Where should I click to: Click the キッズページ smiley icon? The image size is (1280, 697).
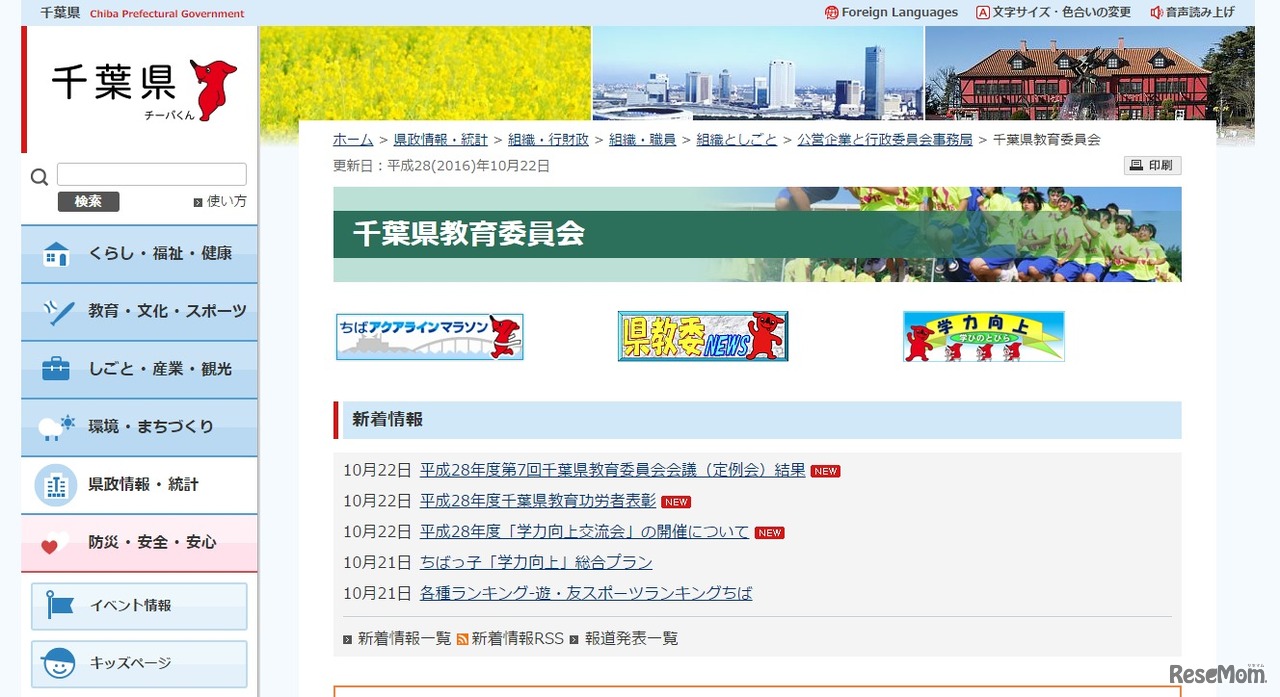(x=59, y=663)
